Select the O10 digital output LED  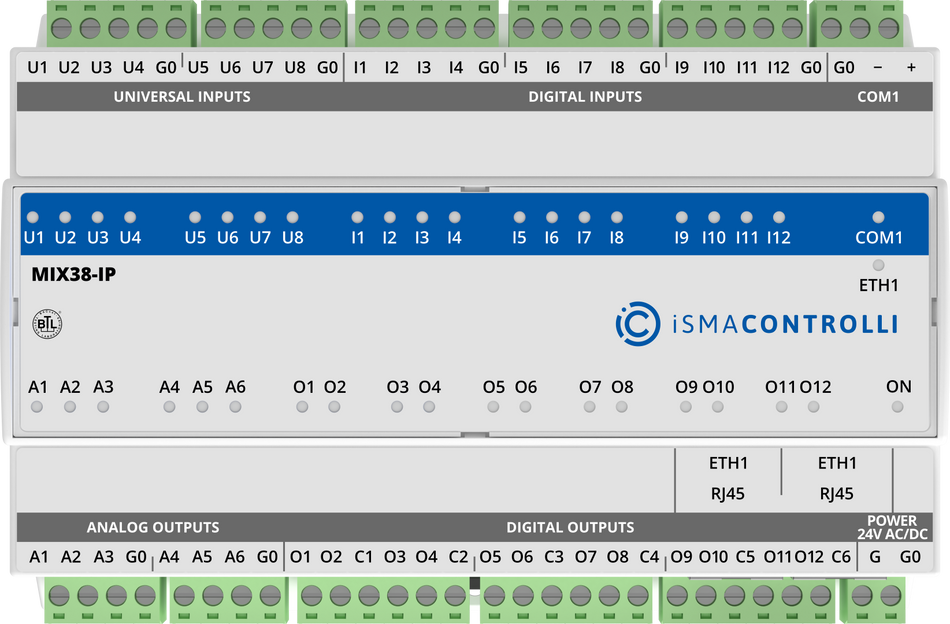(x=718, y=407)
